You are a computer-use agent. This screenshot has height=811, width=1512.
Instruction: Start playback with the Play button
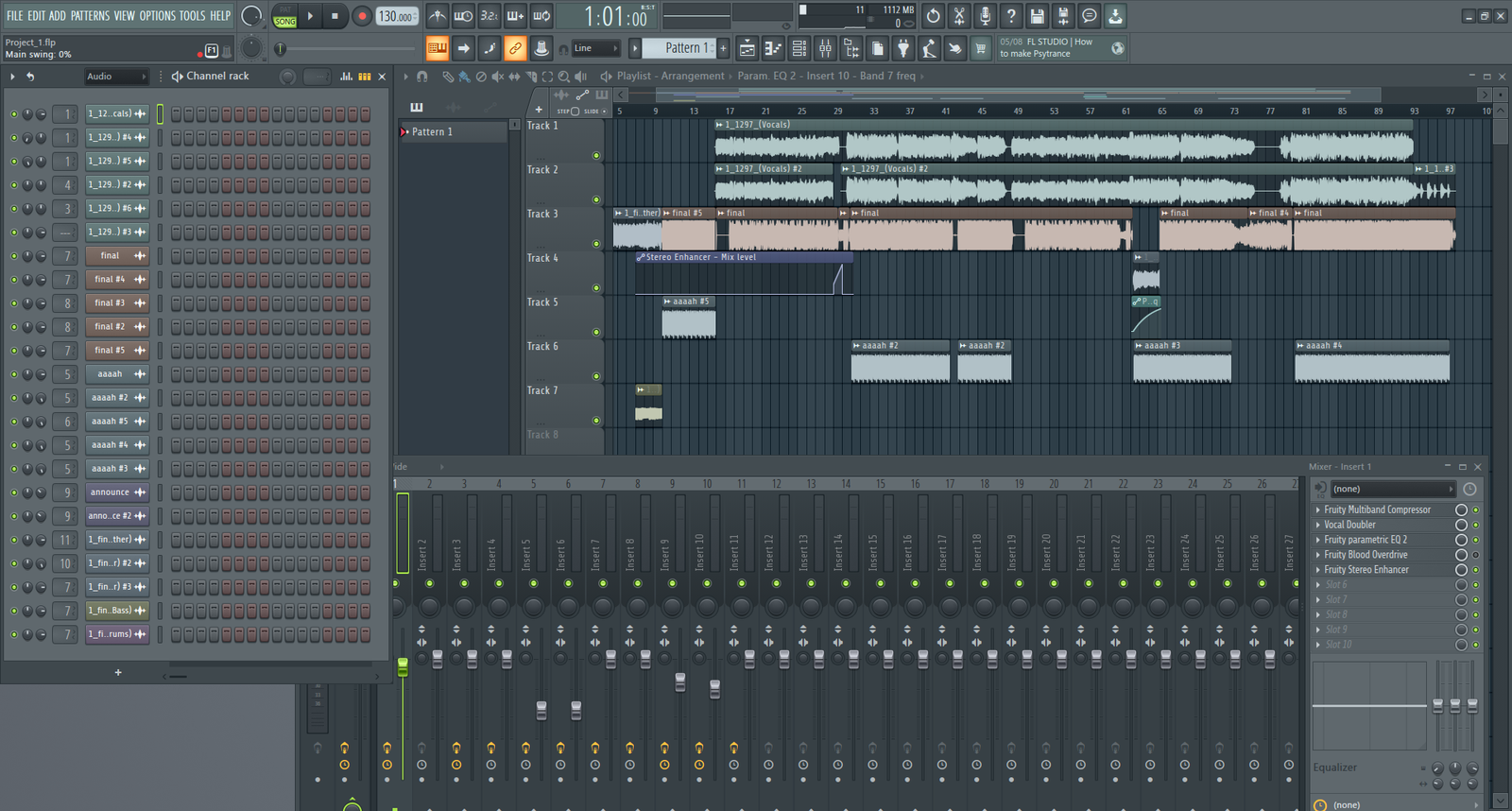tap(310, 16)
